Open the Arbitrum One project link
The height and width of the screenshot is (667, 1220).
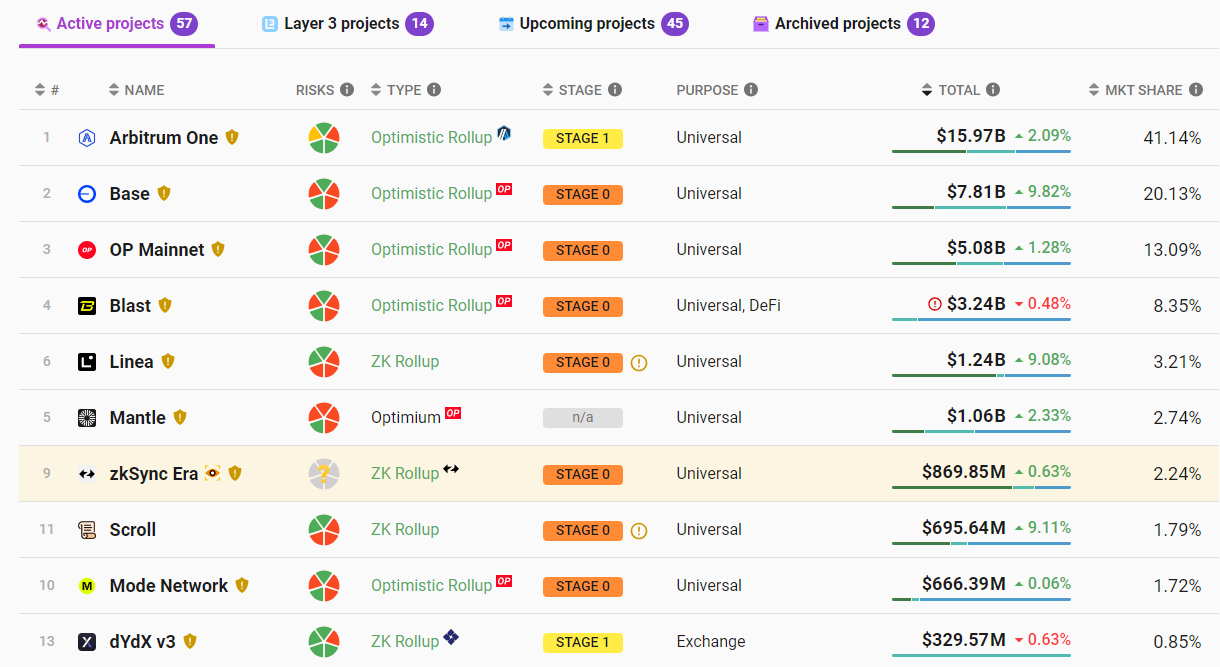coord(164,138)
